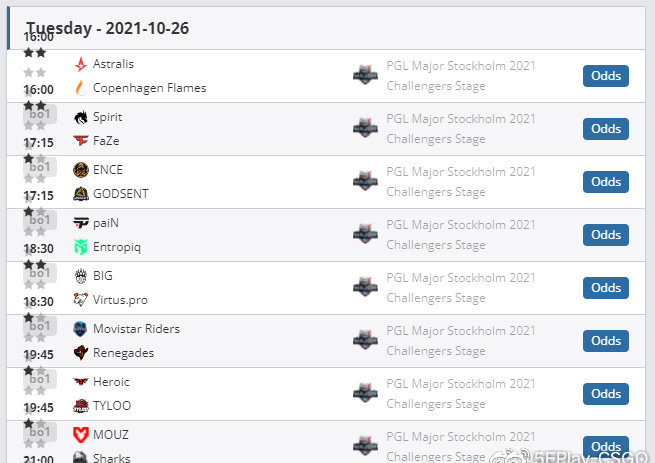Image resolution: width=655 pixels, height=463 pixels.
Task: Click the Renegades team logo
Action: (x=81, y=353)
